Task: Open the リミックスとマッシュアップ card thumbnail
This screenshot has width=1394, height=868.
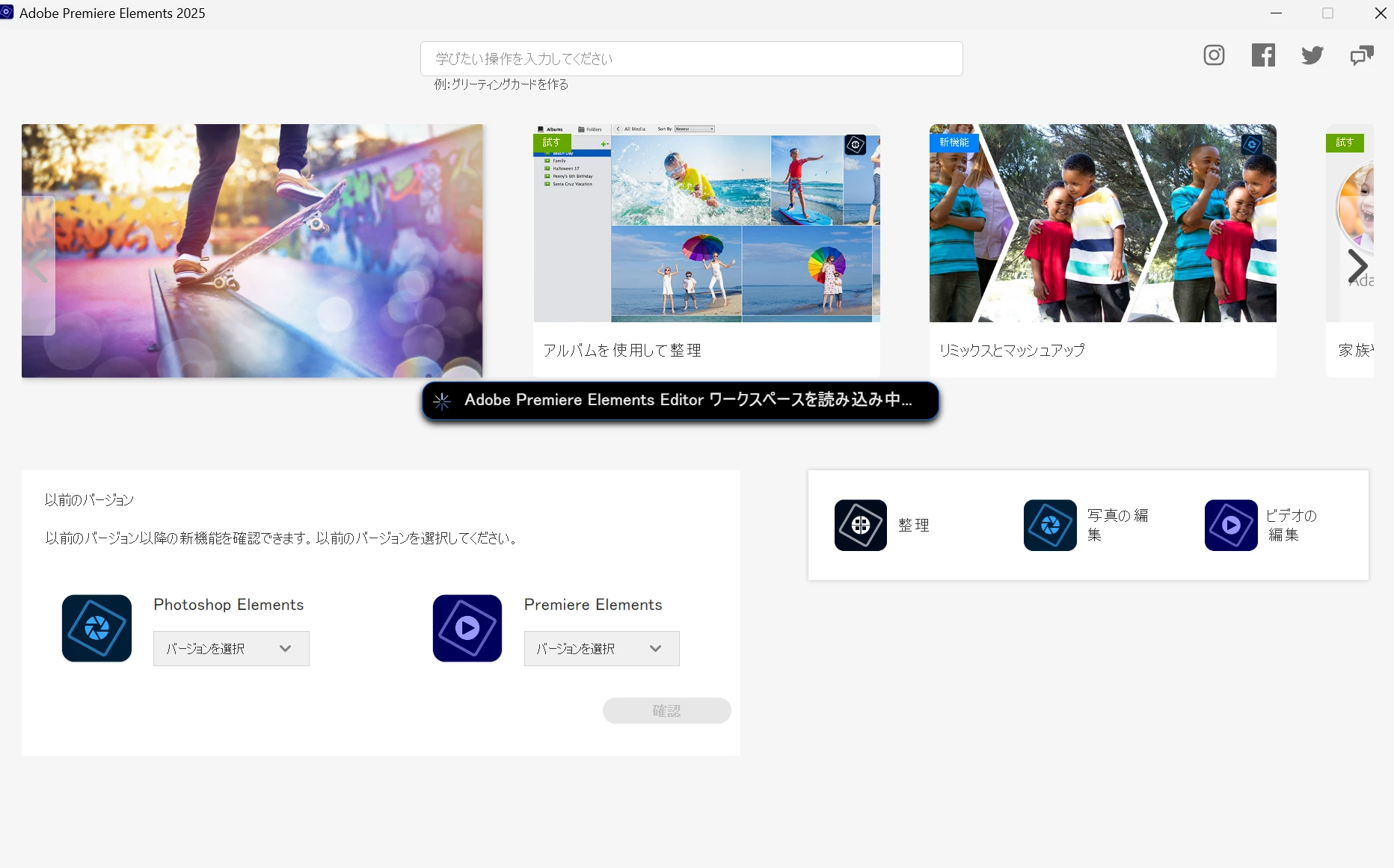Action: point(1103,223)
